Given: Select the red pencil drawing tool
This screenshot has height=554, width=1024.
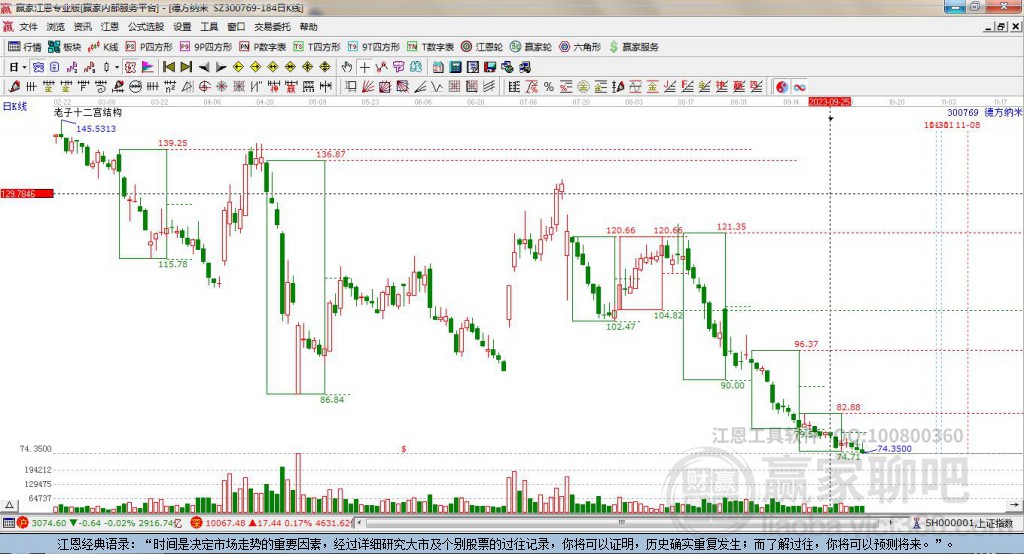Looking at the screenshot, I should tap(14, 86).
